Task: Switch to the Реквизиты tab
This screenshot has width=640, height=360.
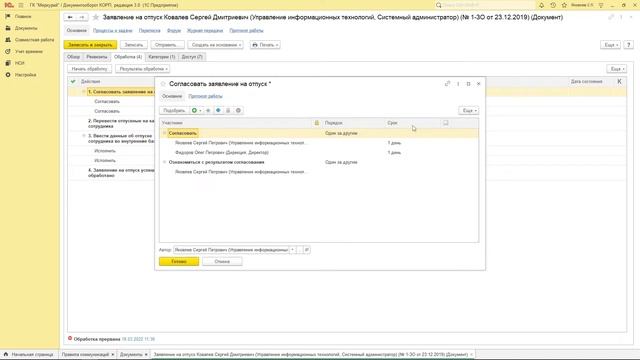Action: [x=97, y=57]
